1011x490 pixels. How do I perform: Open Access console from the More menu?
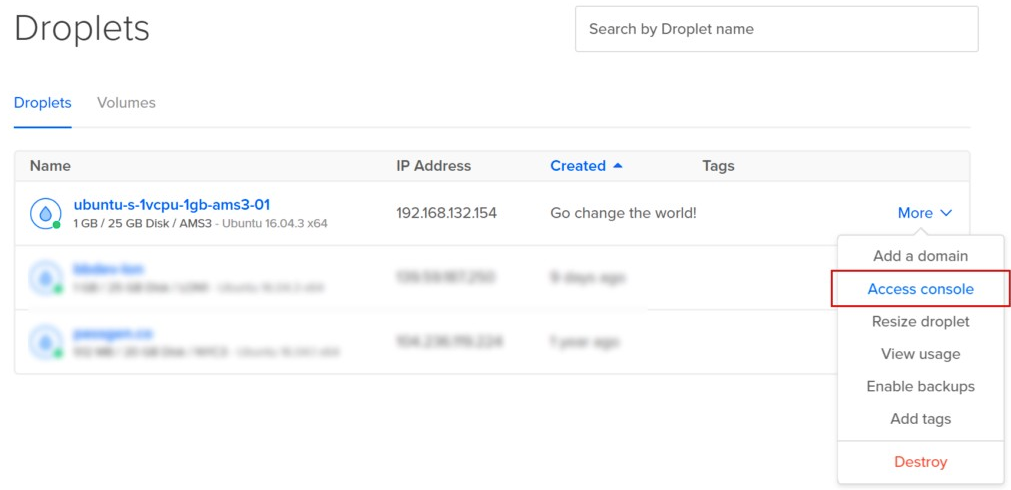pos(920,289)
